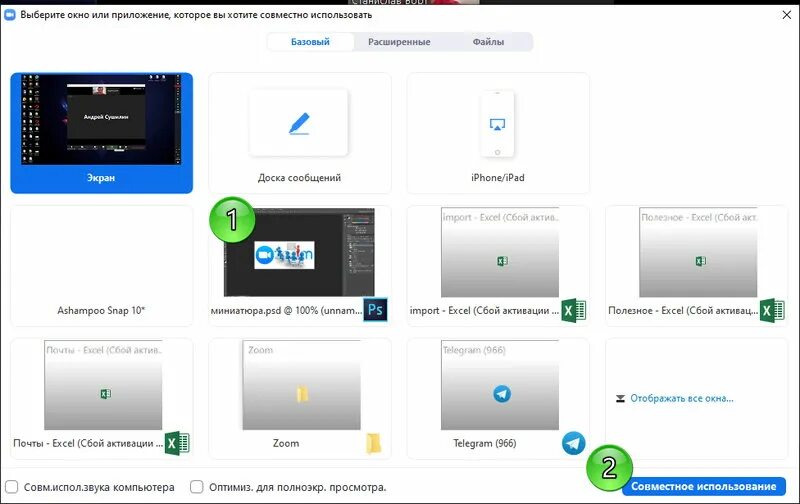Click the Excel icon beside Полезное - Excel
800x504 pixels.
(x=772, y=310)
